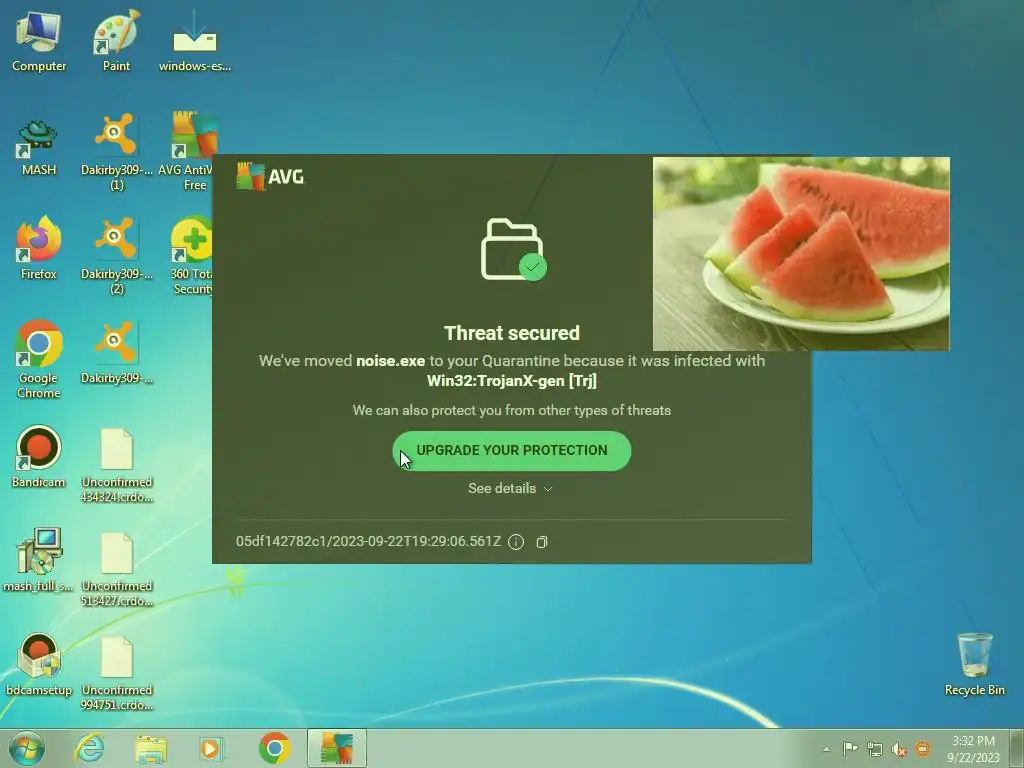
Task: Open the Recycle Bin
Action: point(974,665)
